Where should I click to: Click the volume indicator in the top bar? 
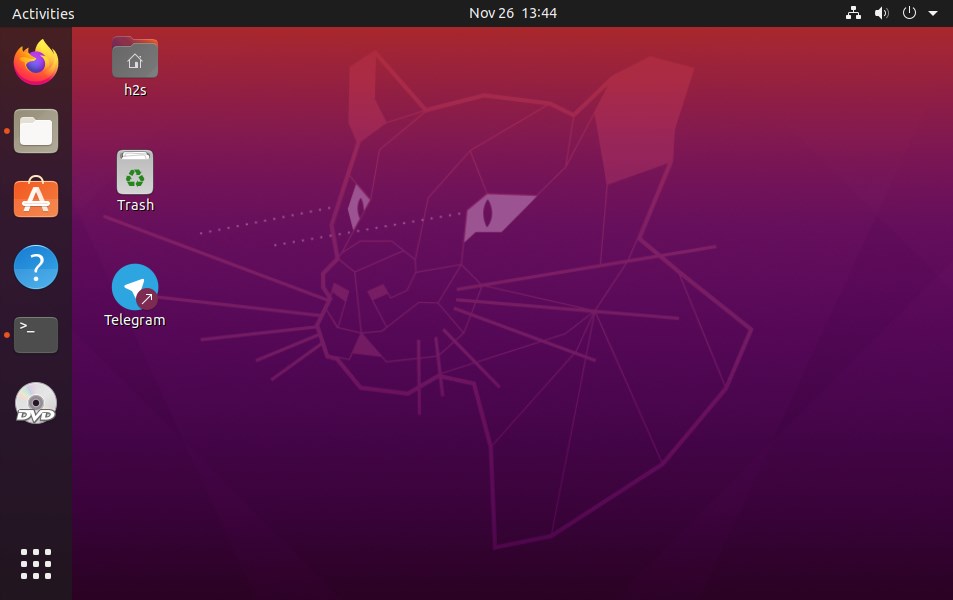click(881, 13)
